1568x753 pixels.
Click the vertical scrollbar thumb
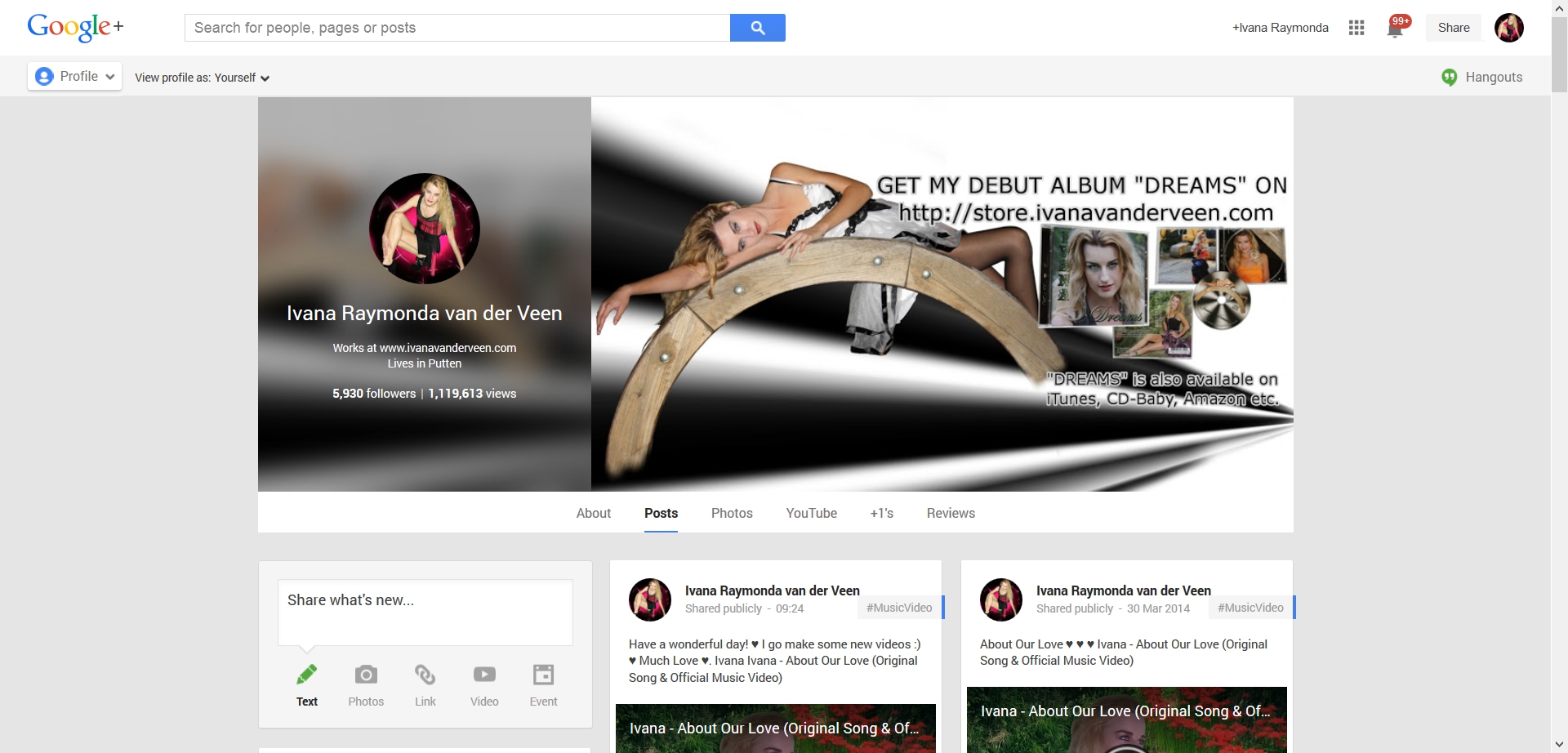point(1559,56)
